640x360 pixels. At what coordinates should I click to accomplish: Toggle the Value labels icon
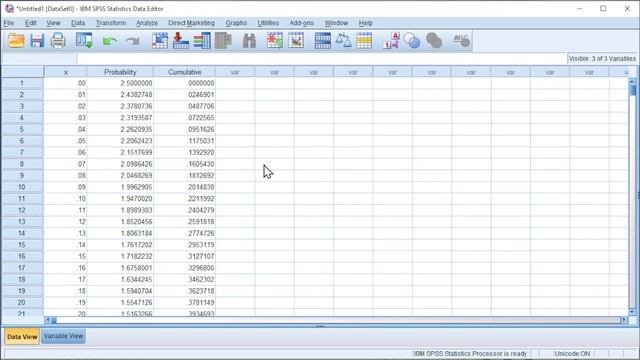(x=391, y=41)
